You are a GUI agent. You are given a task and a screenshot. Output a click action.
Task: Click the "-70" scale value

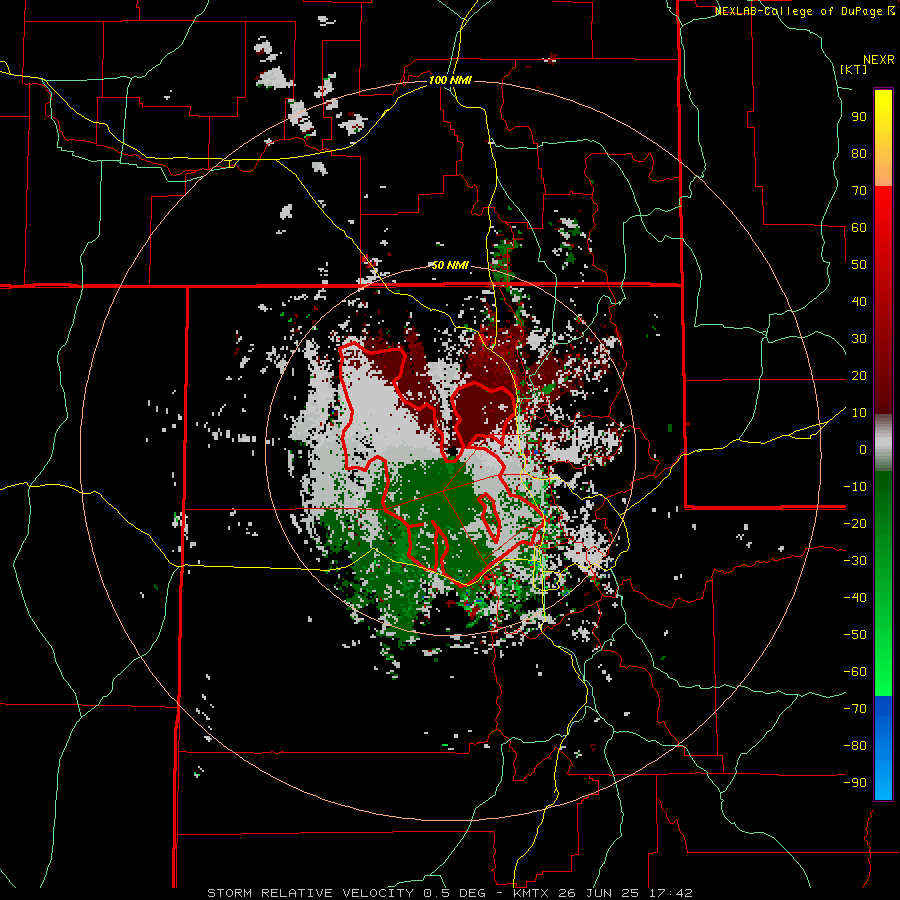coord(855,709)
